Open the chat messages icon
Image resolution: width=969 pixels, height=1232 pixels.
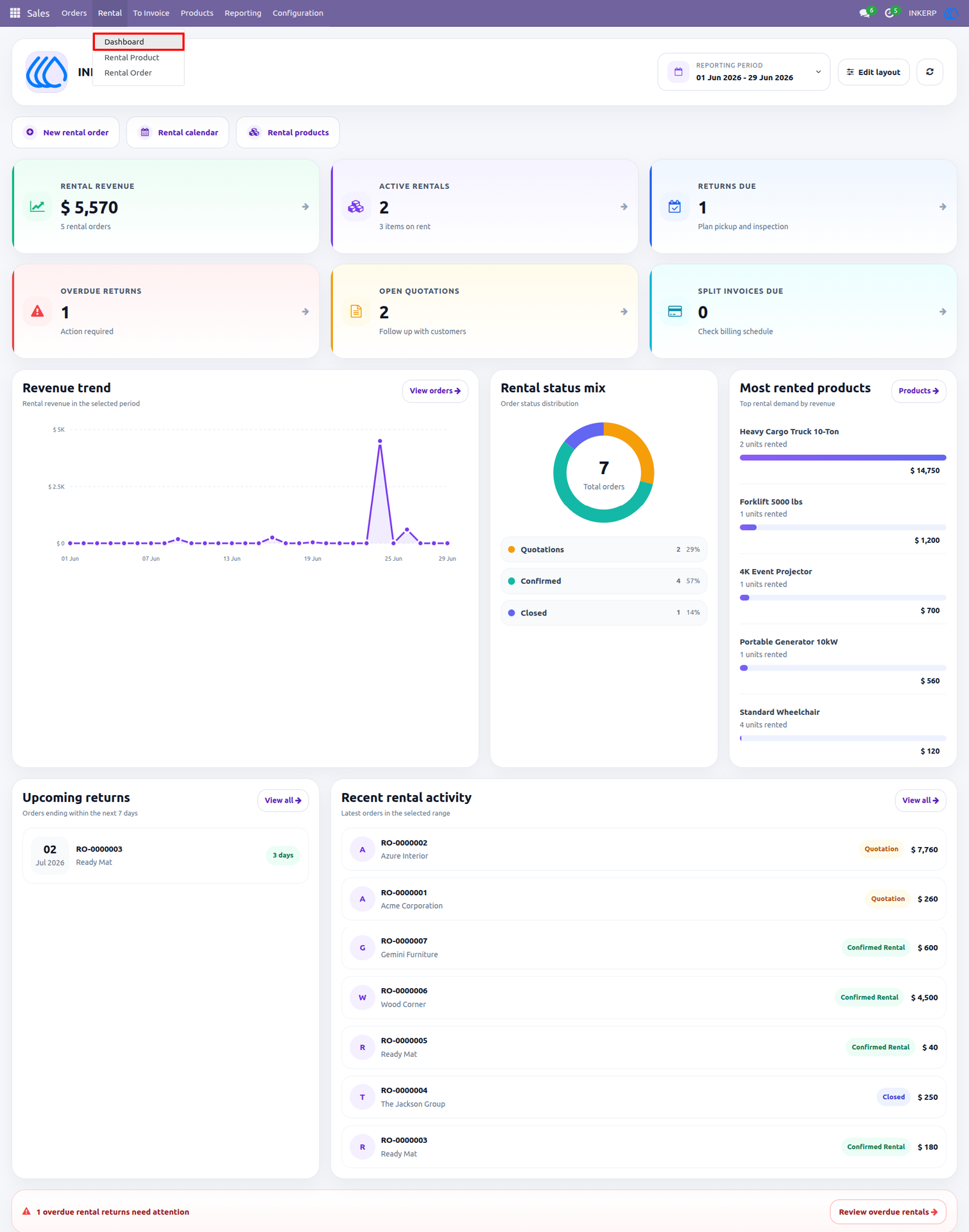coord(864,13)
